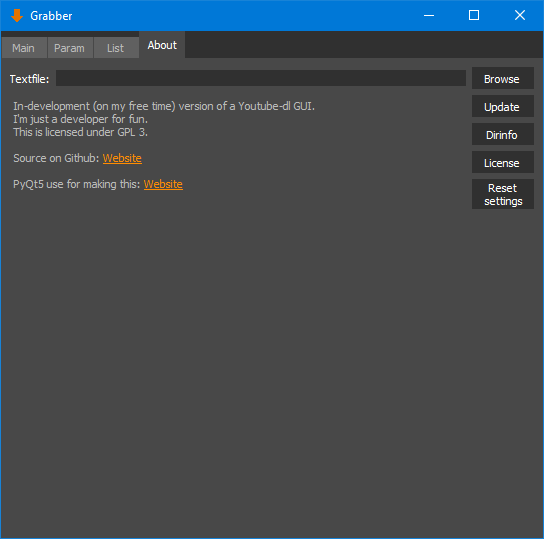Click the 'Source on Github:' text
Screen dimensions: 544x539
pyautogui.click(x=56, y=158)
